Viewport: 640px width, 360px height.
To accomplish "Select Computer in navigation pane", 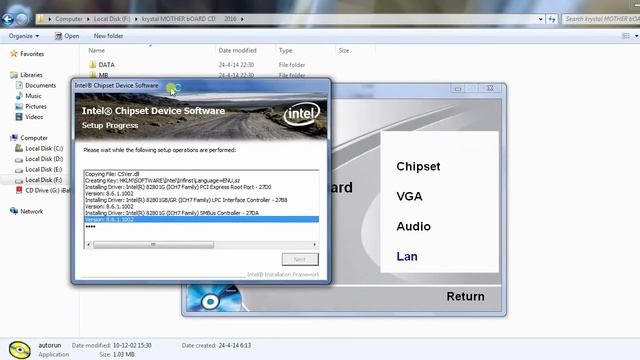I will tap(34, 138).
